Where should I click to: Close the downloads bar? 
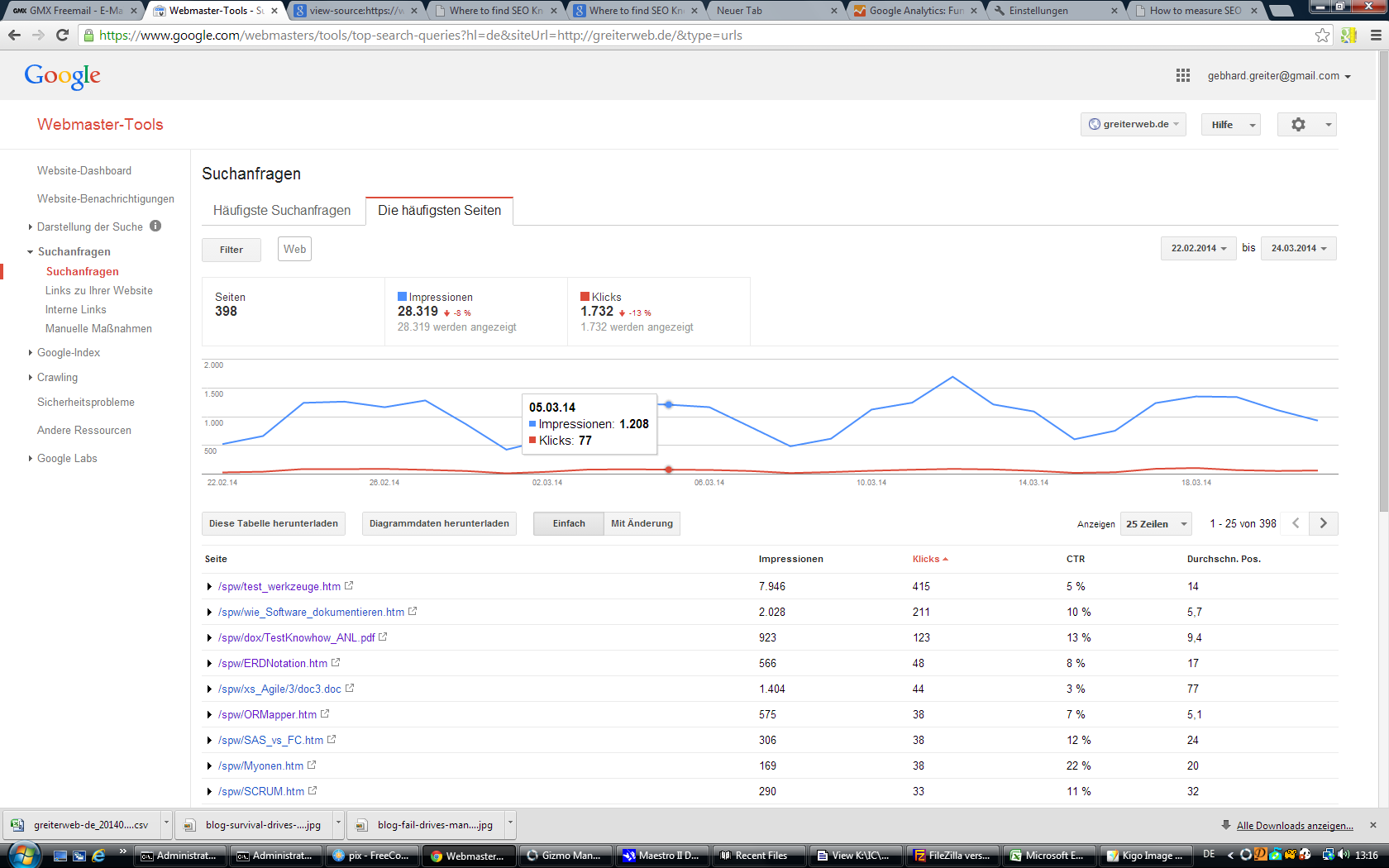click(1373, 825)
